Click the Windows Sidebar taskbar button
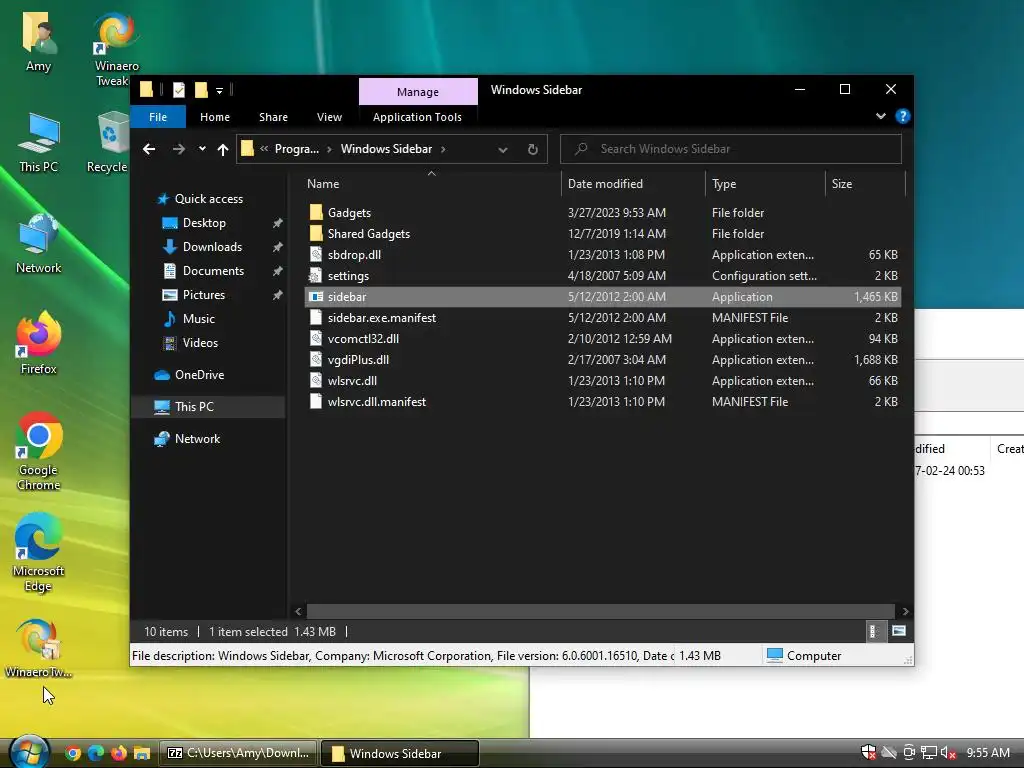This screenshot has height=768, width=1024. point(400,753)
